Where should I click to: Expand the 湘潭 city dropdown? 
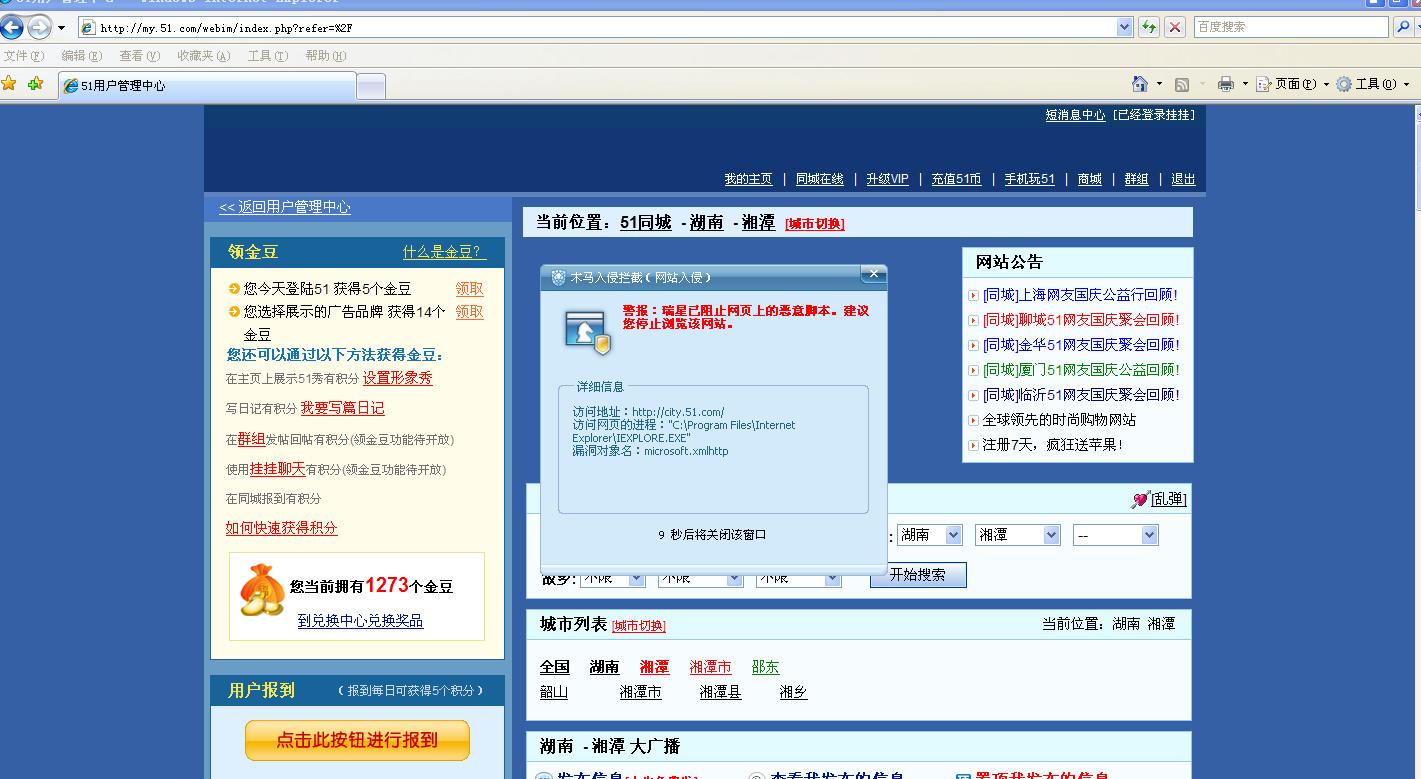[1051, 535]
